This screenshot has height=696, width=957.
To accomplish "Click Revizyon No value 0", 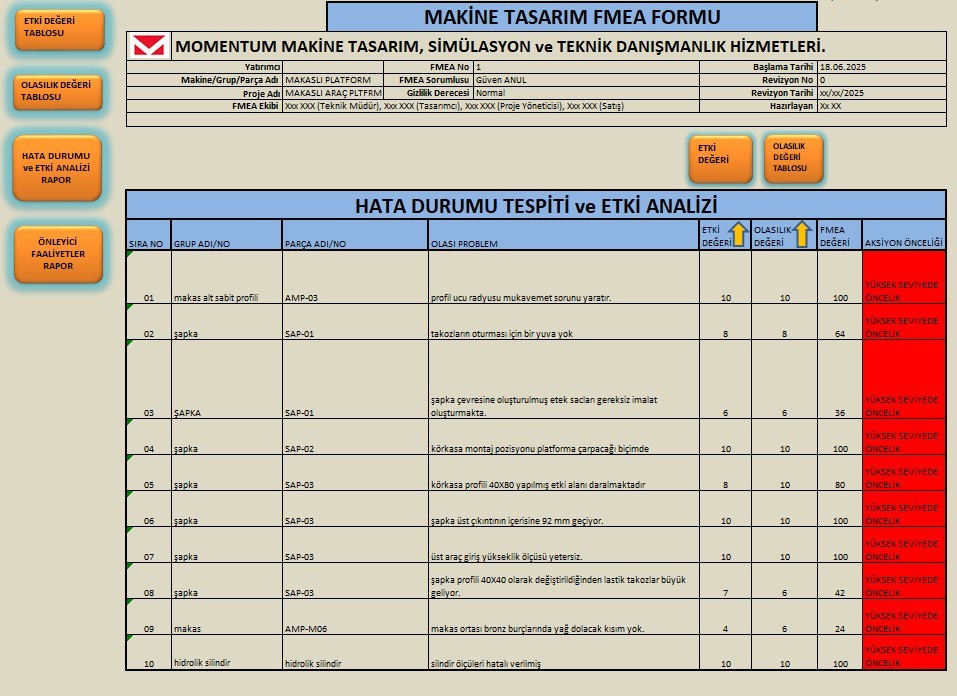I will click(881, 80).
